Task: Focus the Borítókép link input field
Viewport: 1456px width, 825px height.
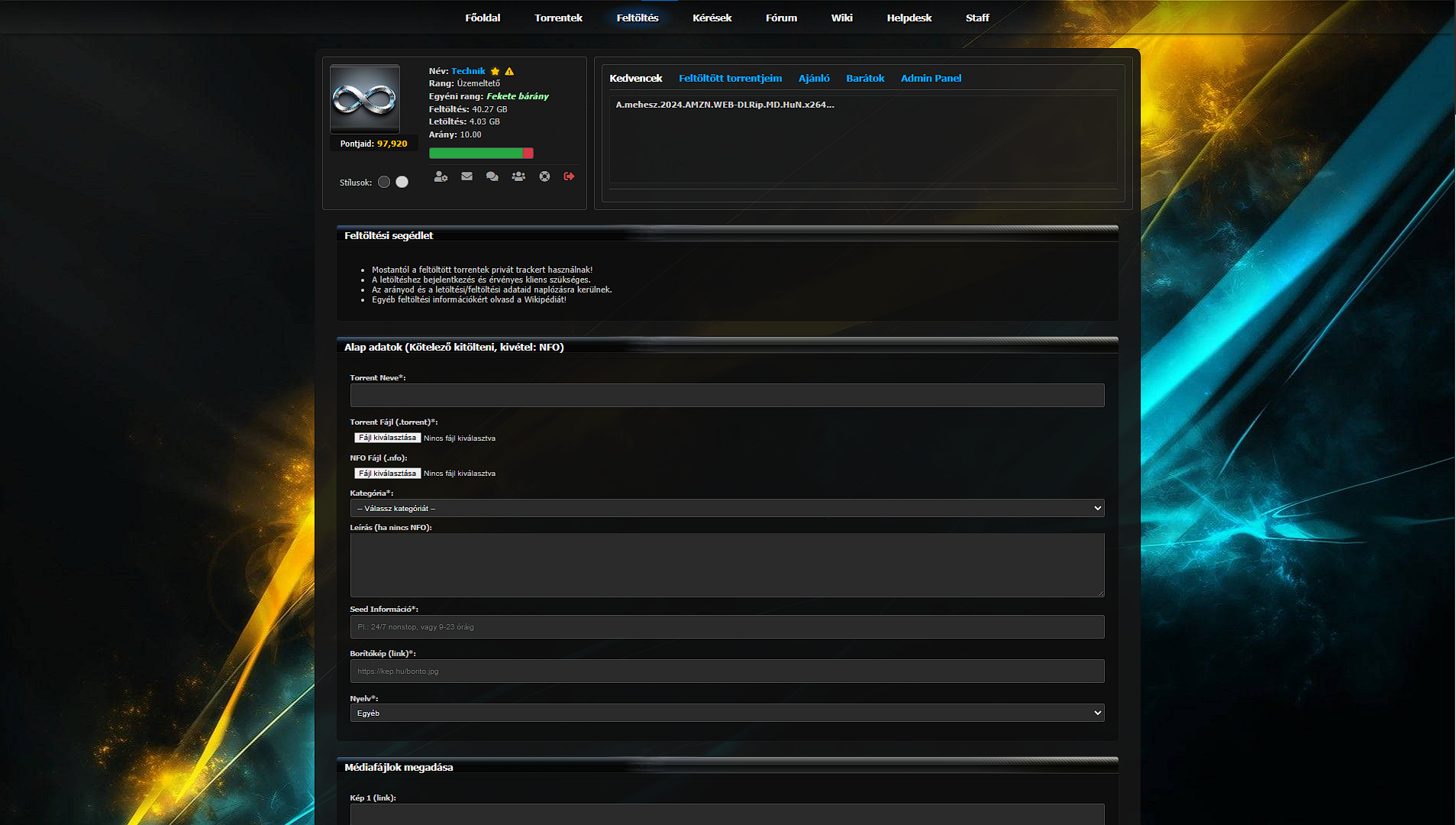Action: [x=727, y=671]
